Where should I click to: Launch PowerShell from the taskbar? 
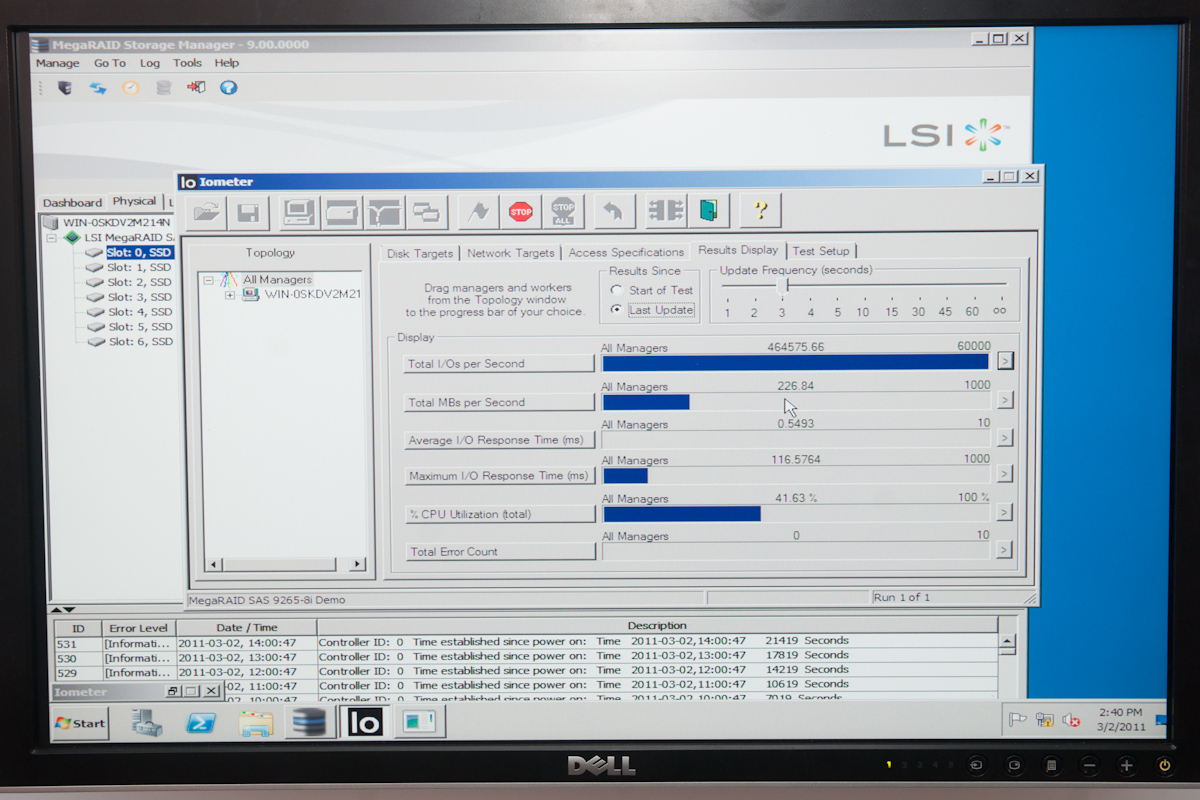coord(201,723)
